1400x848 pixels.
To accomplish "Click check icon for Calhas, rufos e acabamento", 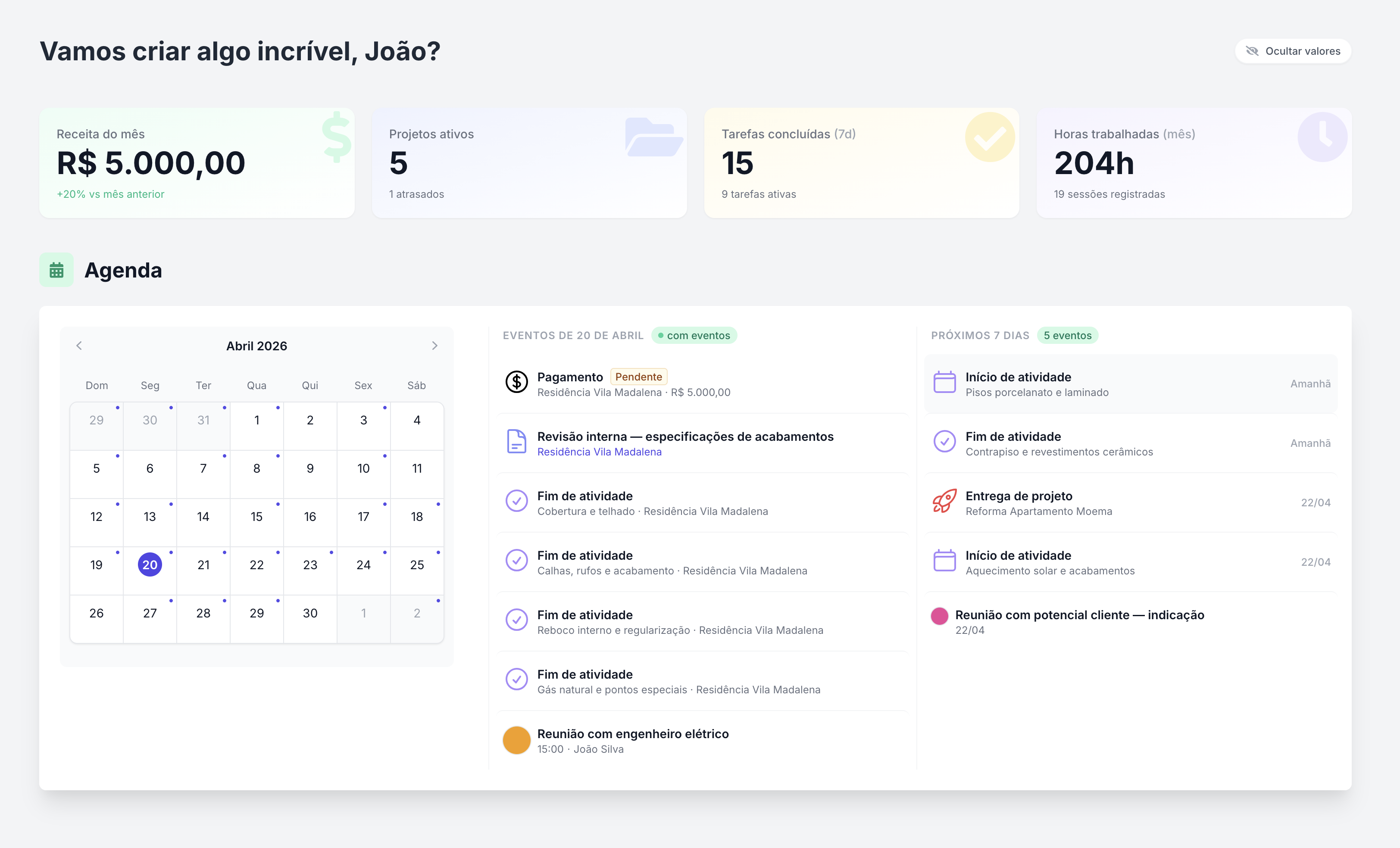I will tap(516, 561).
